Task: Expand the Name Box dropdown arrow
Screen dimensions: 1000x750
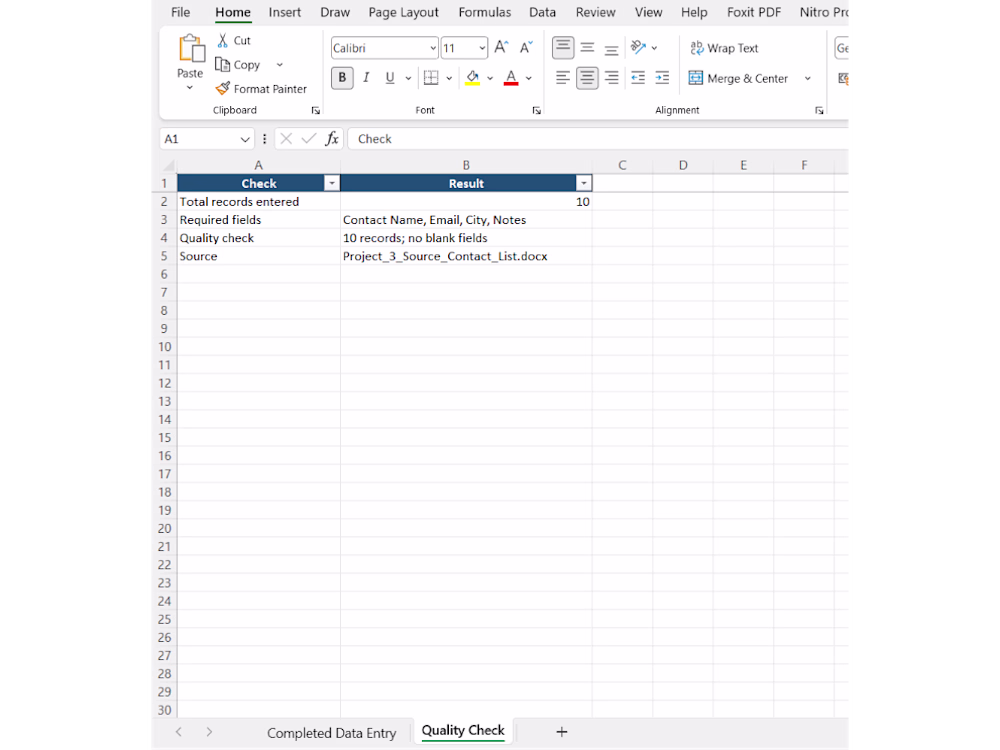Action: pos(245,139)
